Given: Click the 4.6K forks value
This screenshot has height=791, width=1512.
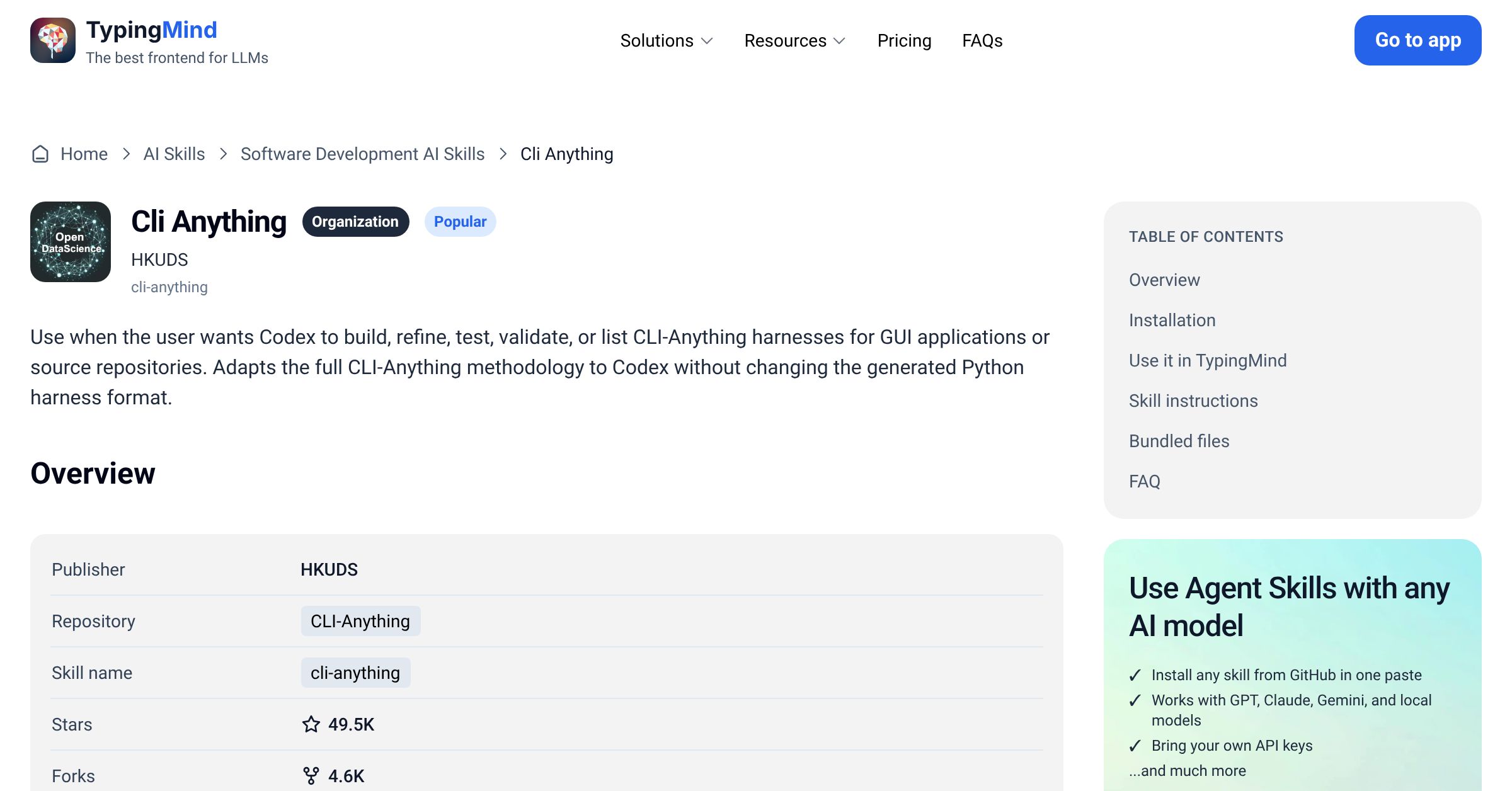Looking at the screenshot, I should pos(346,776).
